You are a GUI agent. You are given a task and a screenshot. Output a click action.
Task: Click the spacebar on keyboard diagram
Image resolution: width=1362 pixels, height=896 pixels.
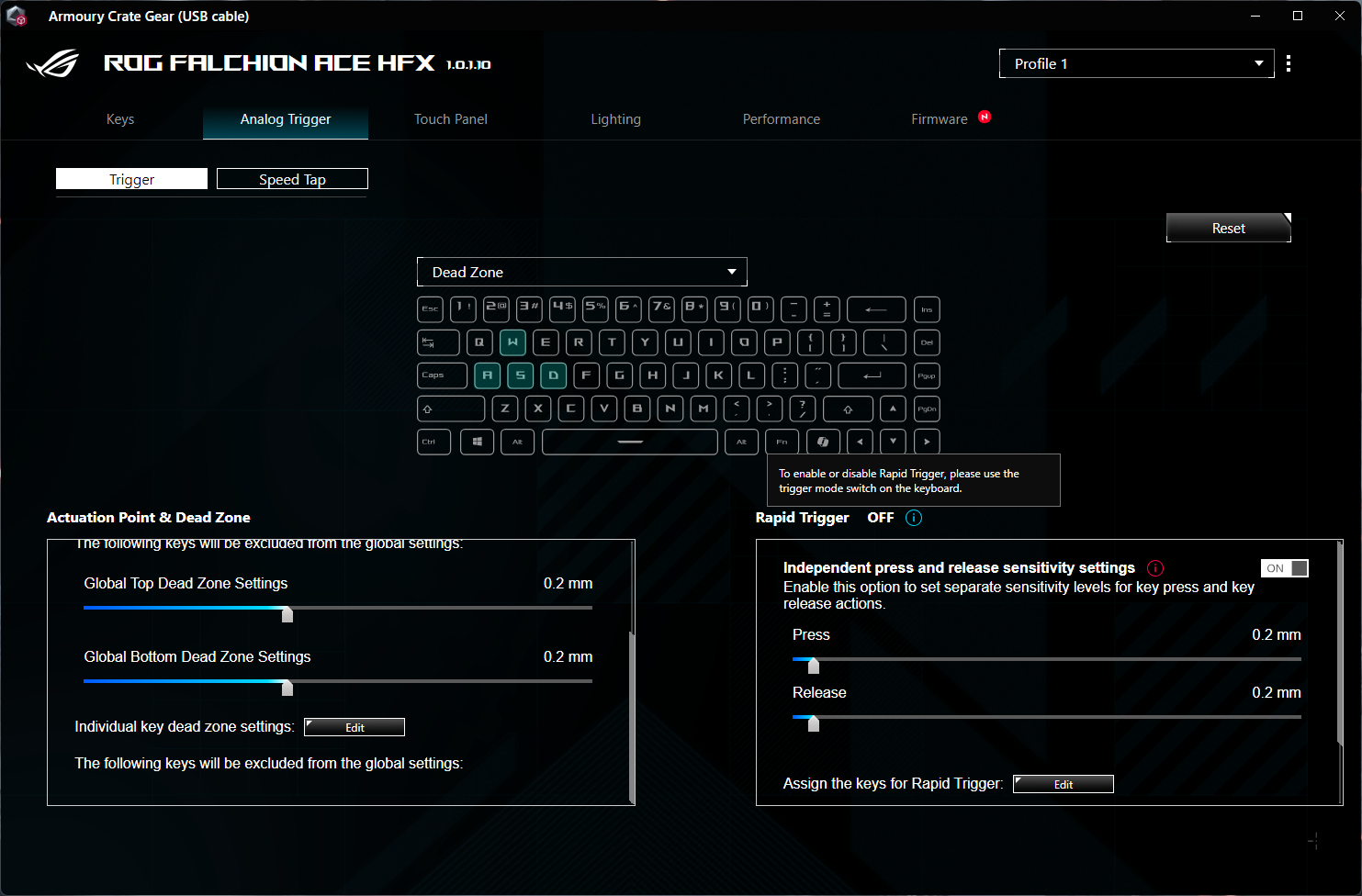tap(630, 442)
